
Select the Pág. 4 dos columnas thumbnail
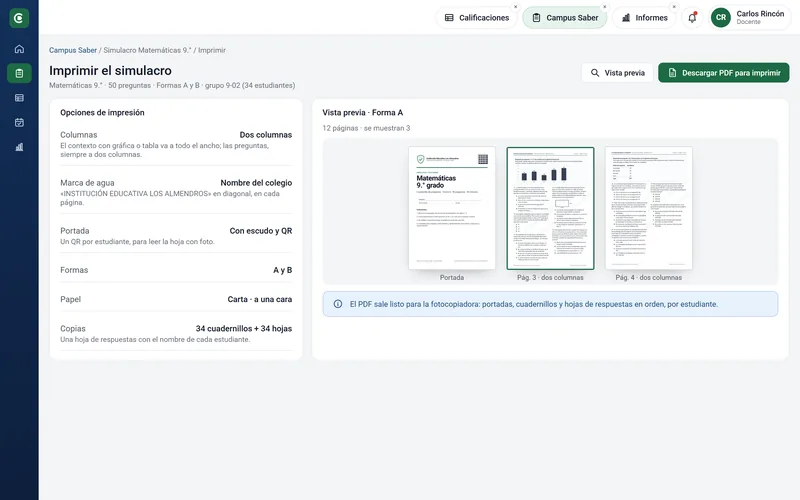coord(648,208)
